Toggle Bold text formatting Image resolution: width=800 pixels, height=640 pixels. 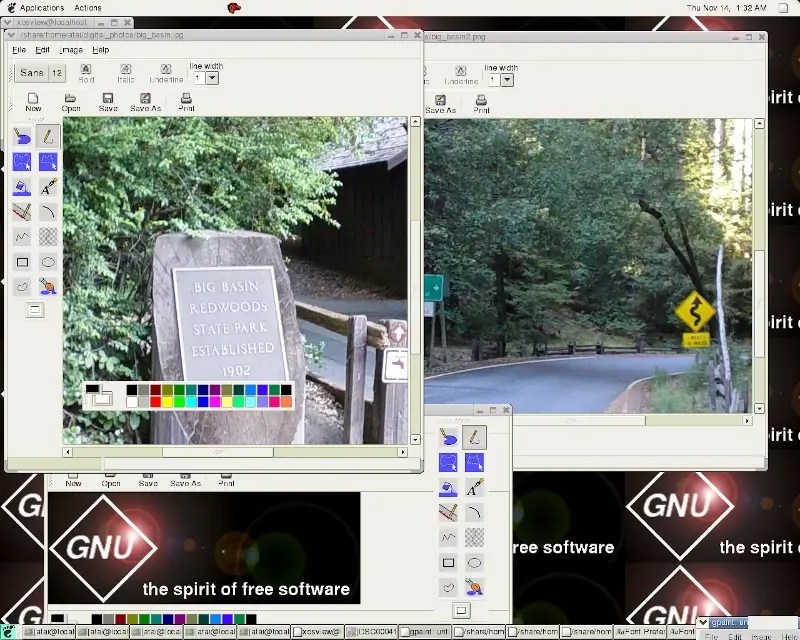[85, 72]
